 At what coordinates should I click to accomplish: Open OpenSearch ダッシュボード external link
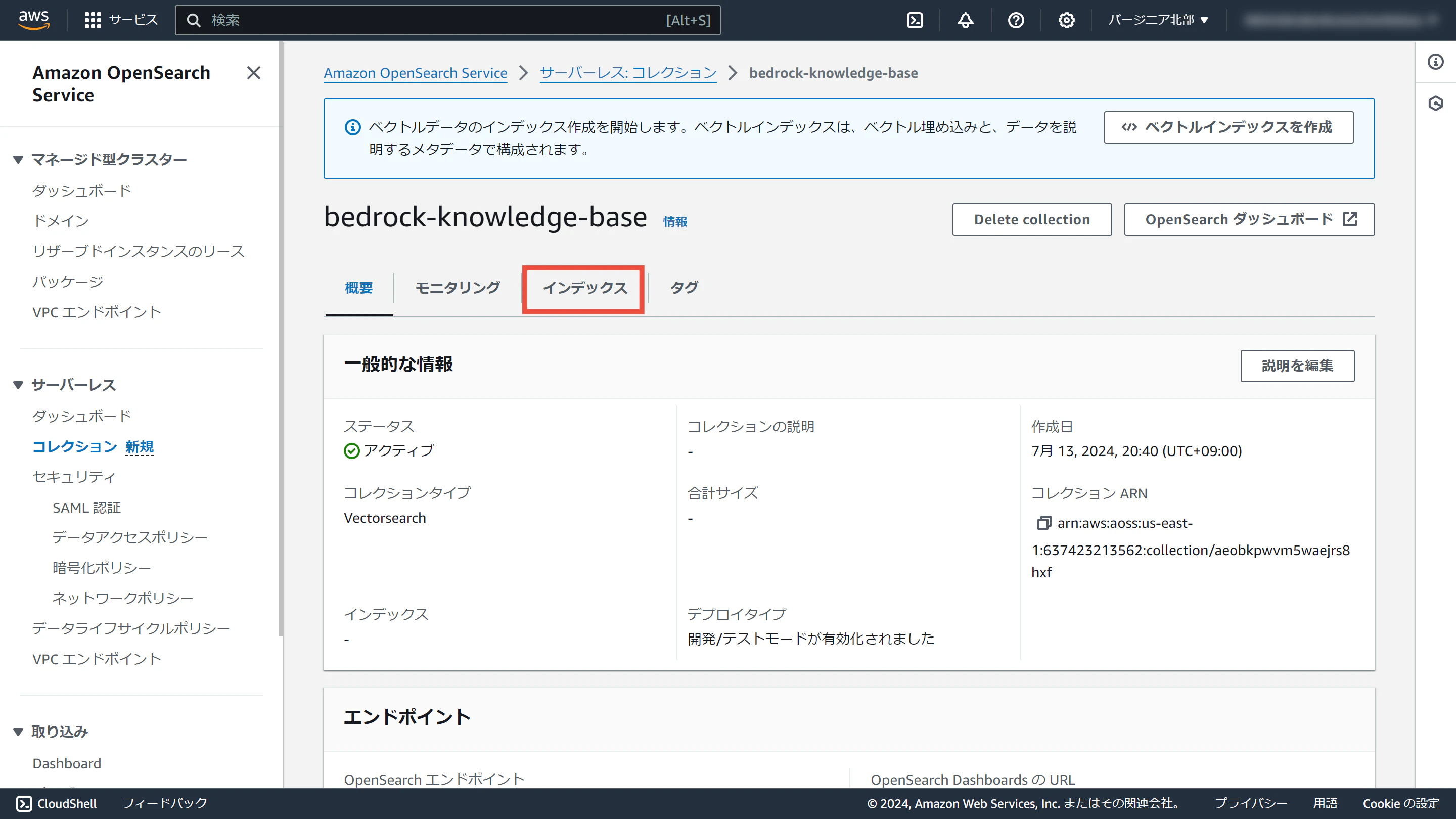point(1250,219)
